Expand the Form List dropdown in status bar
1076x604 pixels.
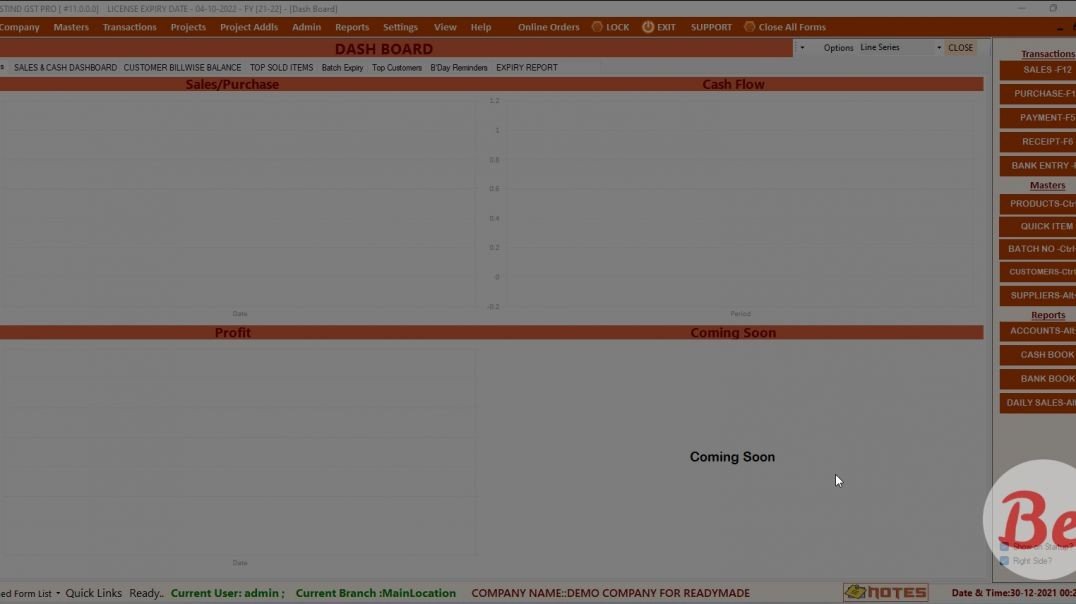57,593
